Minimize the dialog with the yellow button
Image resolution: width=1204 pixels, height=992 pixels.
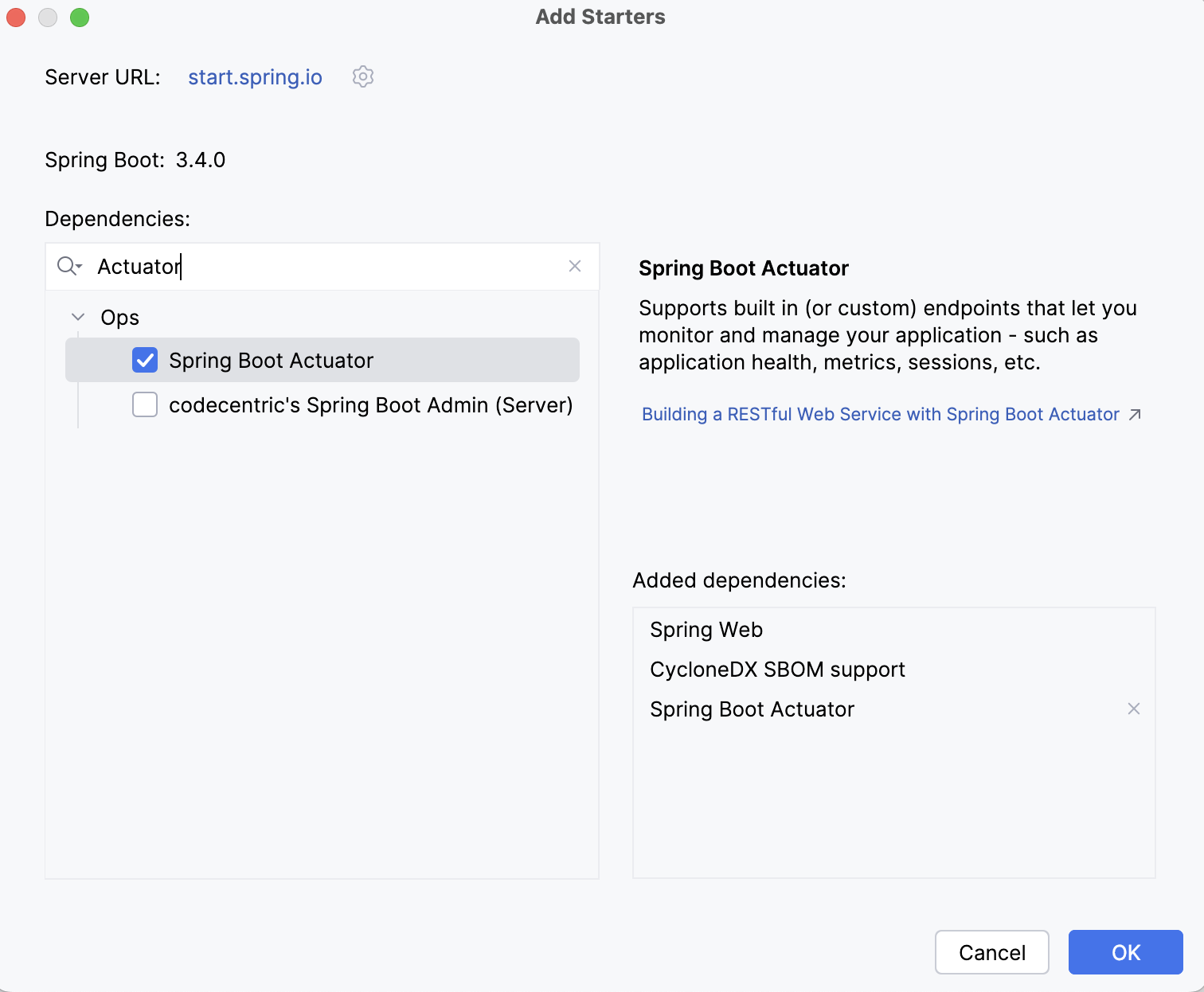click(x=48, y=18)
